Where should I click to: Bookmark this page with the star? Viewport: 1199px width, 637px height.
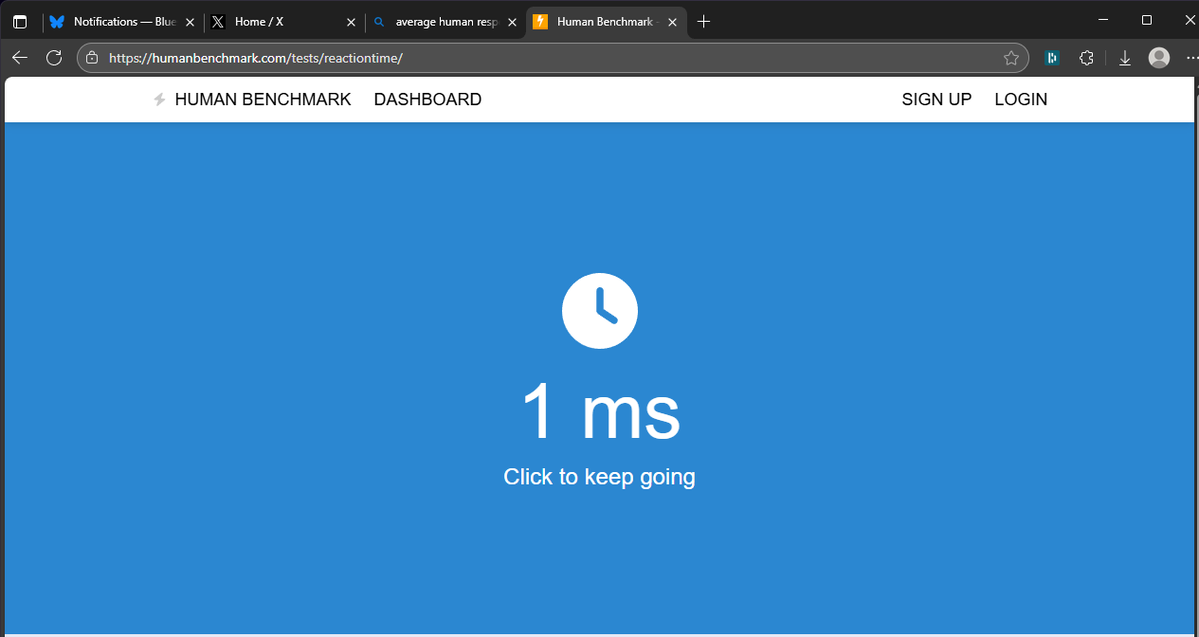coord(1011,57)
